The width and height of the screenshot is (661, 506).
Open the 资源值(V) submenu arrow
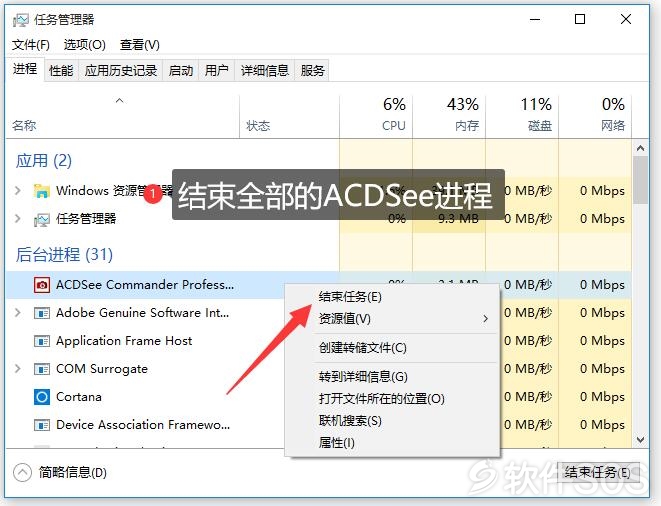click(x=486, y=319)
